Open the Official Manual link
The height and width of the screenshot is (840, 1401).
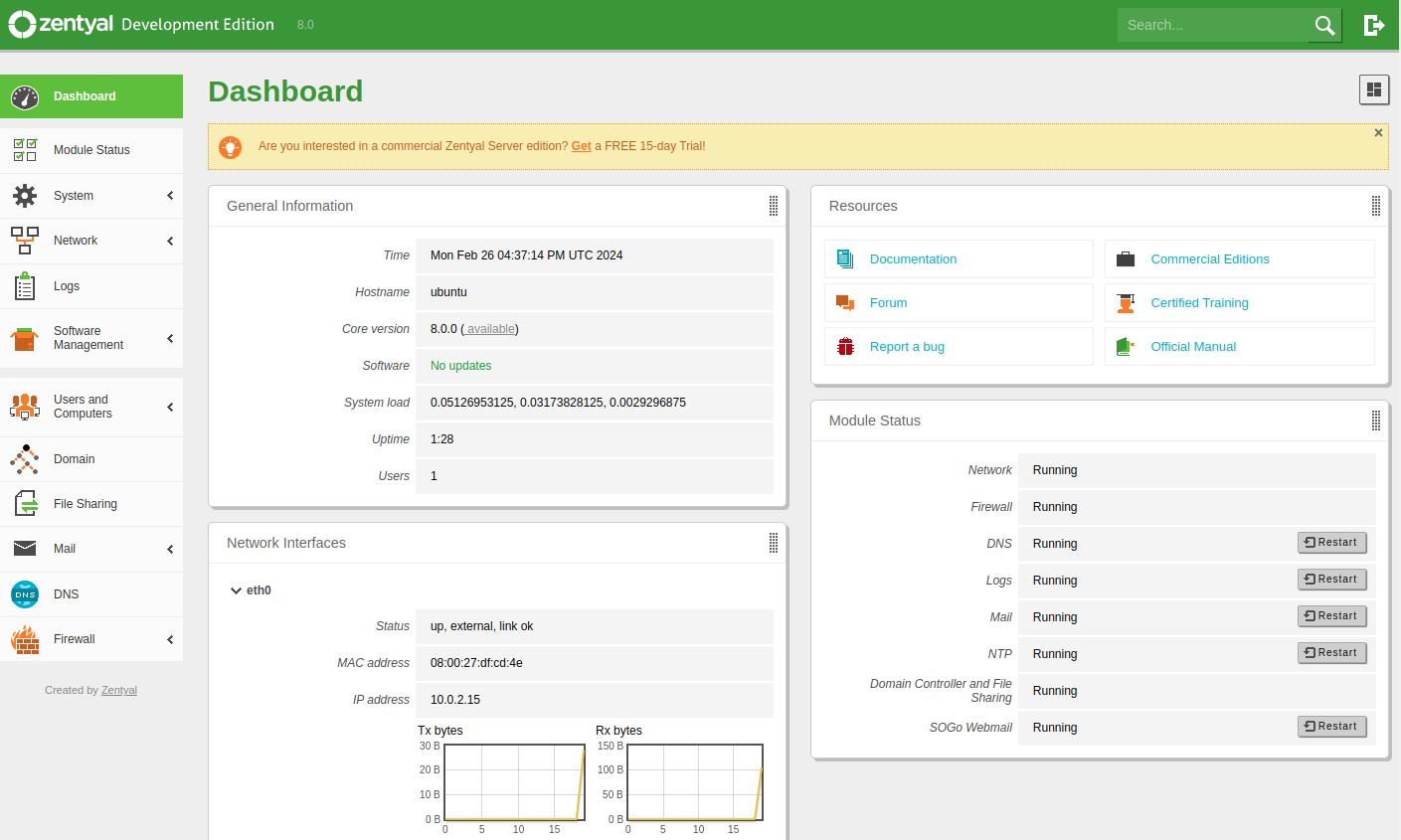coord(1193,347)
